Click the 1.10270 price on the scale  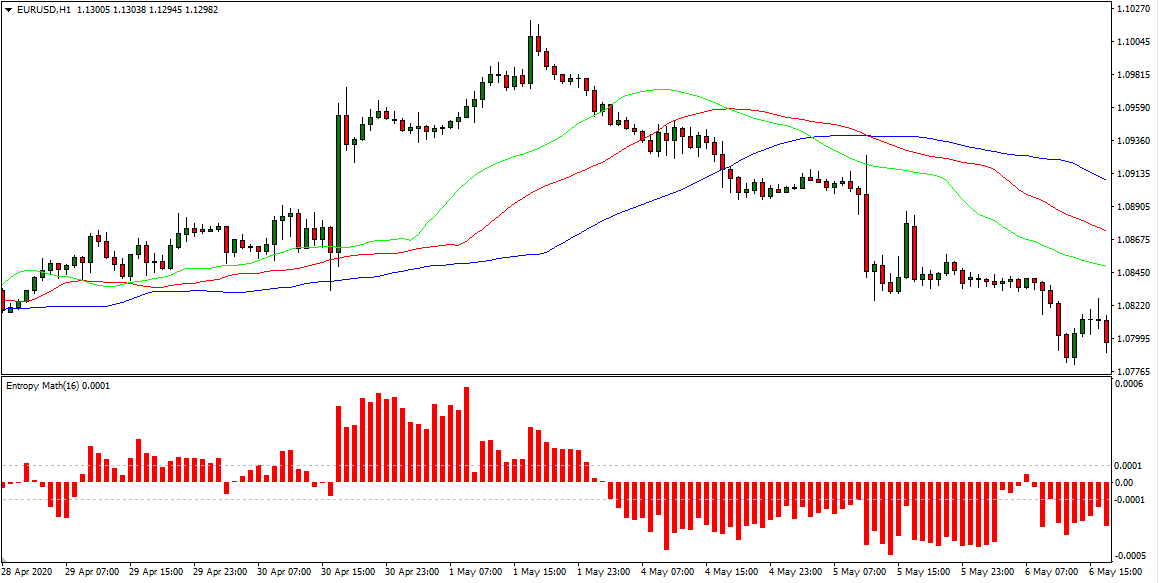[x=1131, y=9]
